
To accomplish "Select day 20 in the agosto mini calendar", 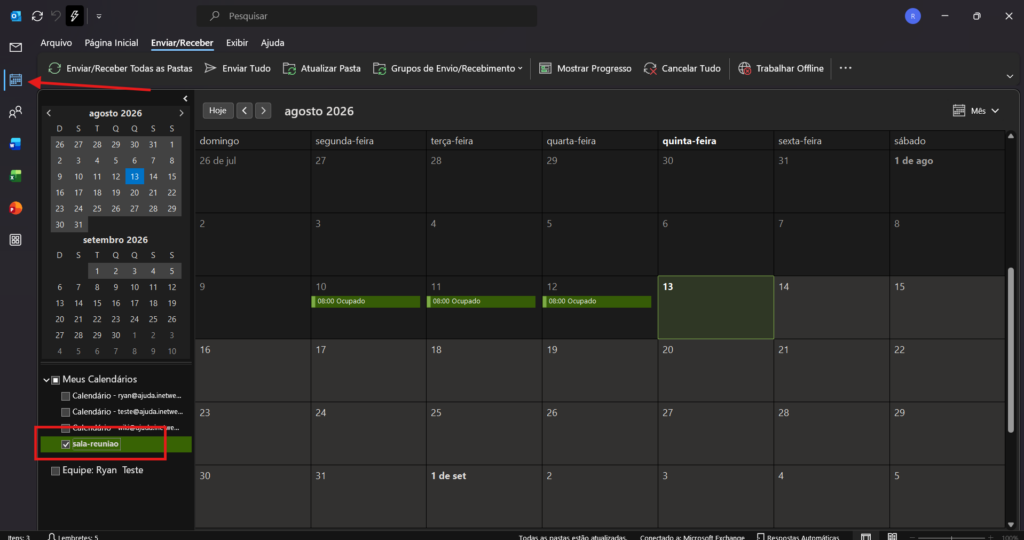I will (x=135, y=193).
